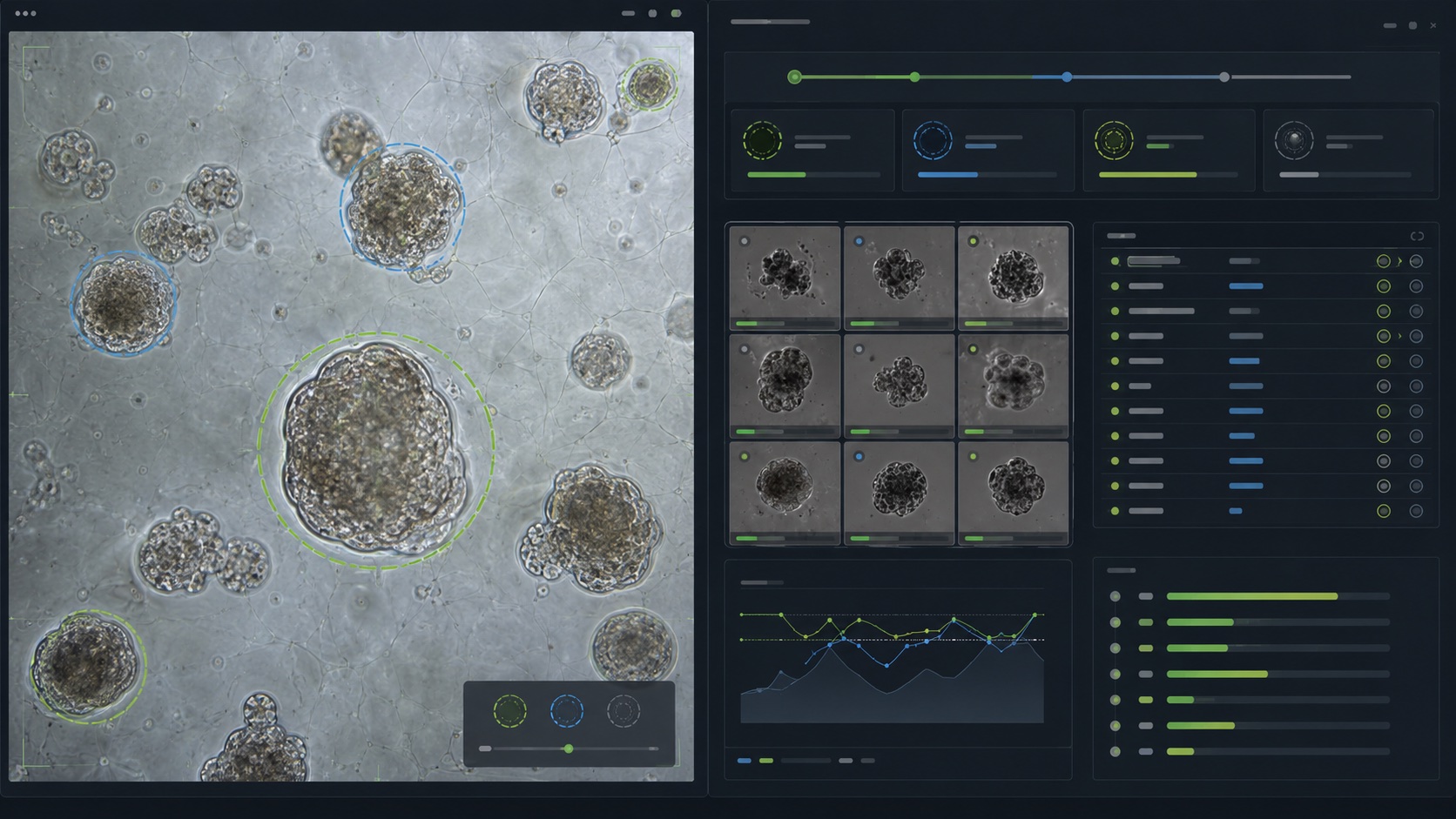Expand the first list row using its chevron
Screen dimensions: 1456x819
[x=1399, y=261]
